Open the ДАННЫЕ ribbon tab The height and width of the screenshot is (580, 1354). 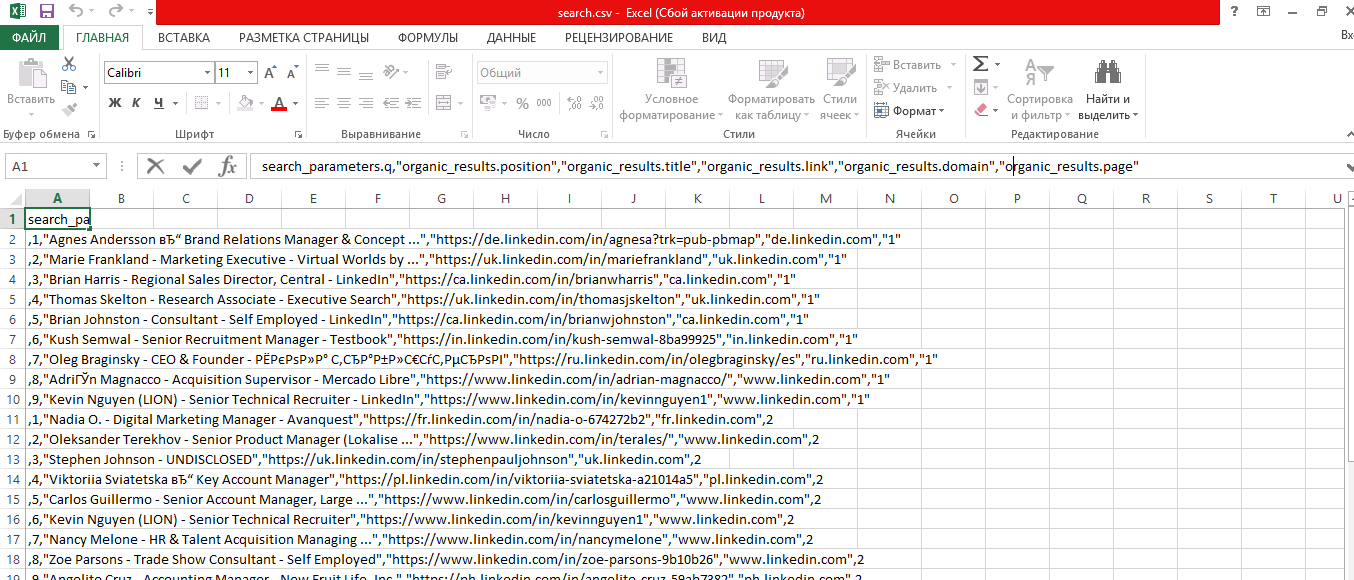pyautogui.click(x=511, y=37)
